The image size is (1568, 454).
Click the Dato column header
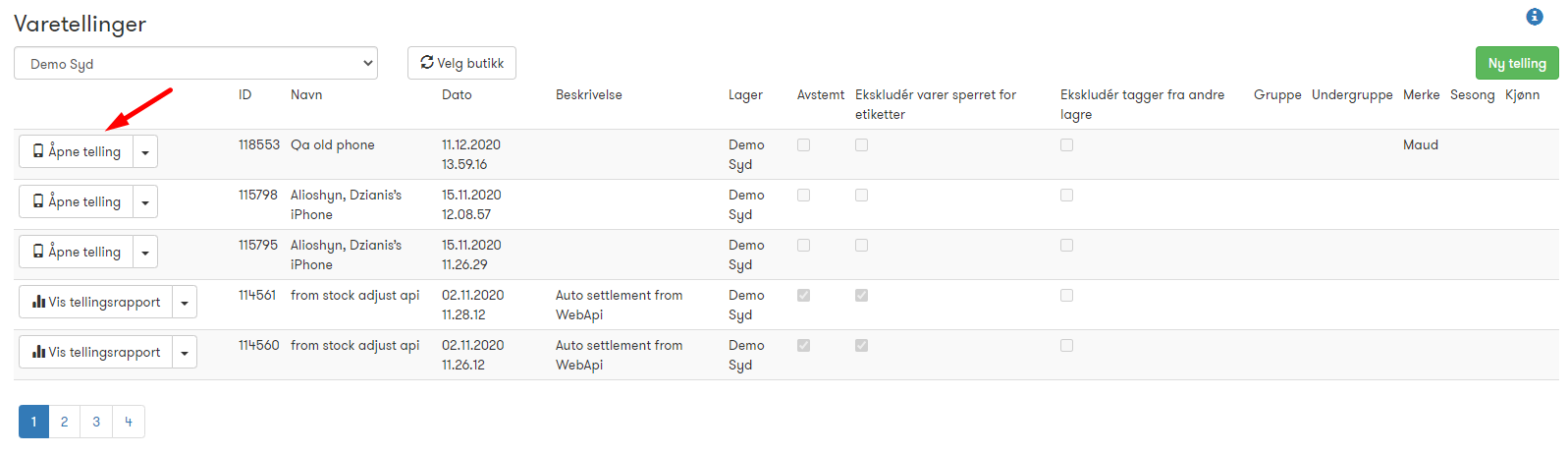point(457,94)
